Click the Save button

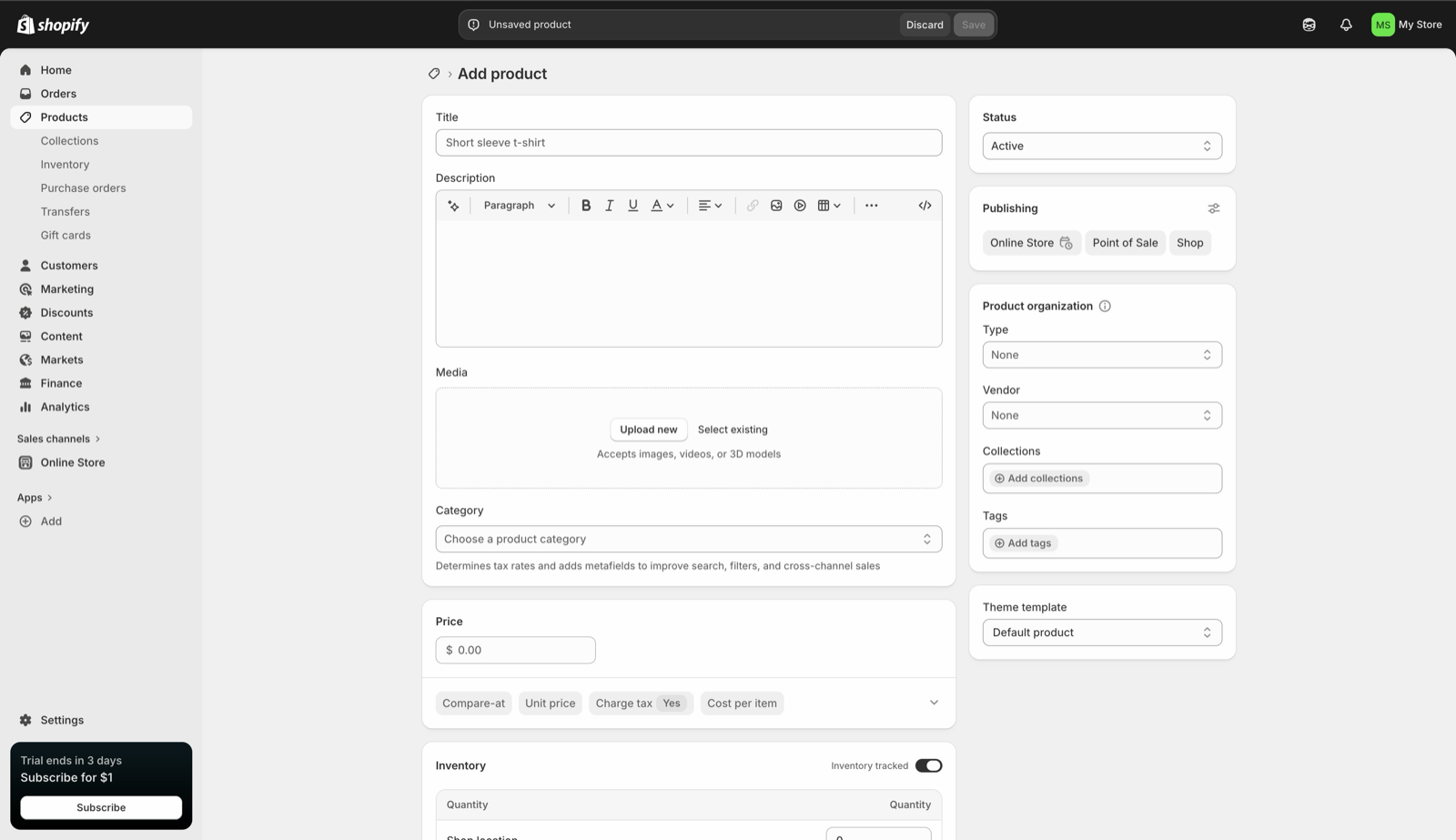(973, 25)
